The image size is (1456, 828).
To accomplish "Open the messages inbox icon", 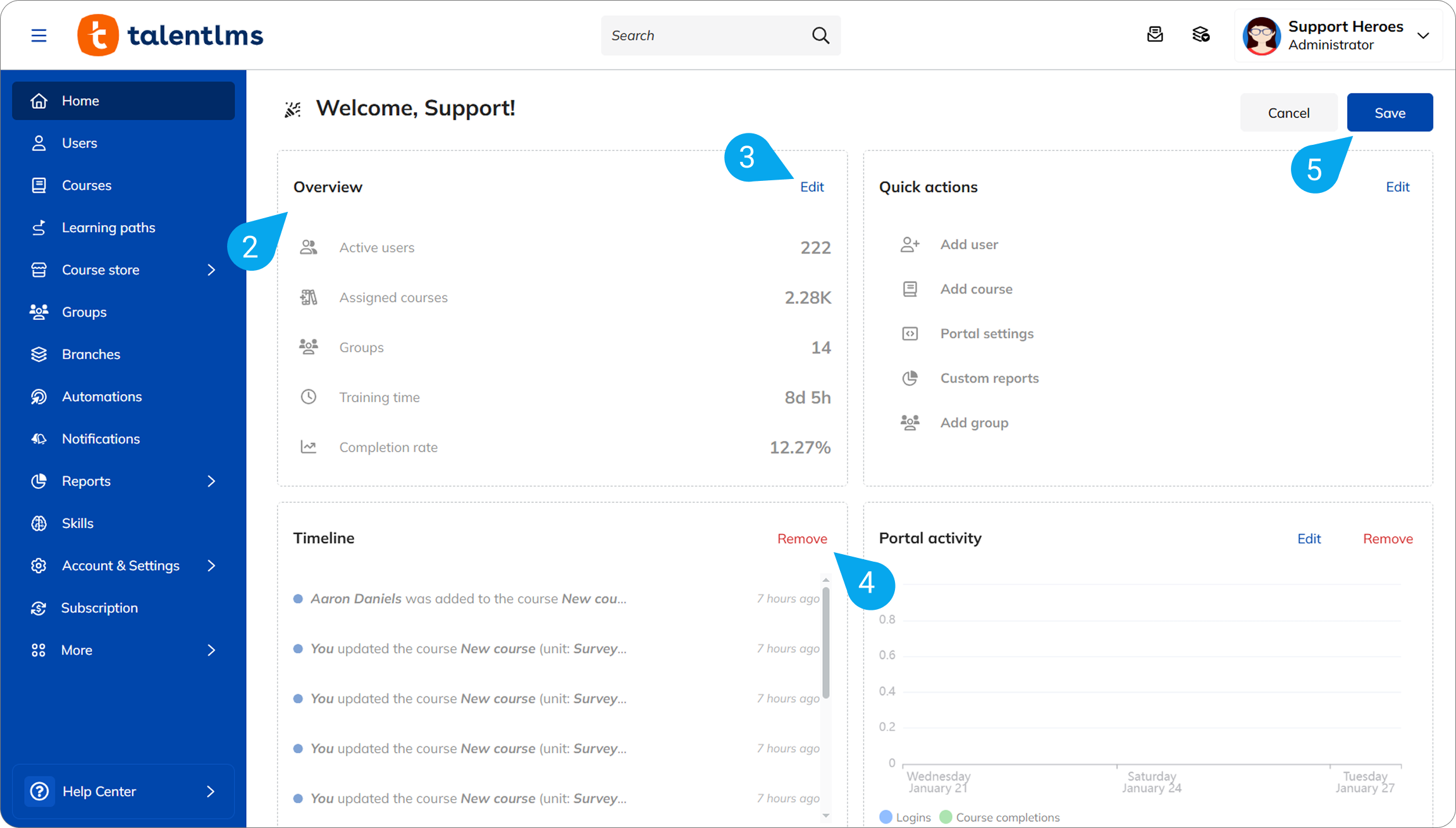I will pos(1155,35).
